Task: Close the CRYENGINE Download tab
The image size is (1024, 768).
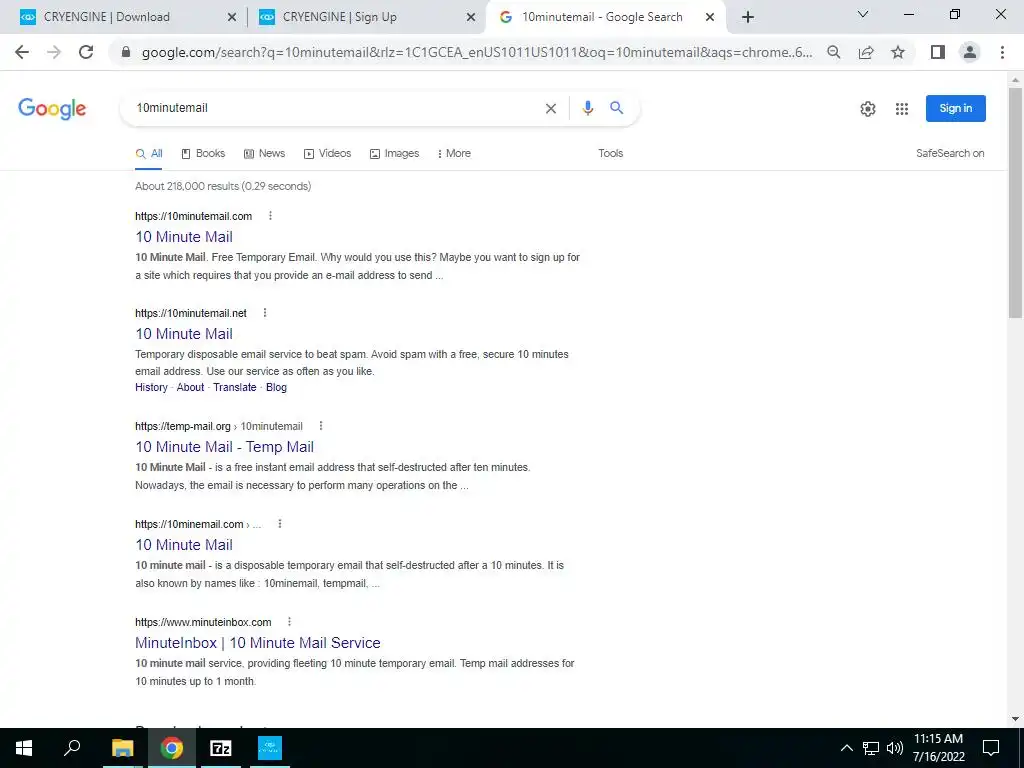Action: tap(231, 17)
